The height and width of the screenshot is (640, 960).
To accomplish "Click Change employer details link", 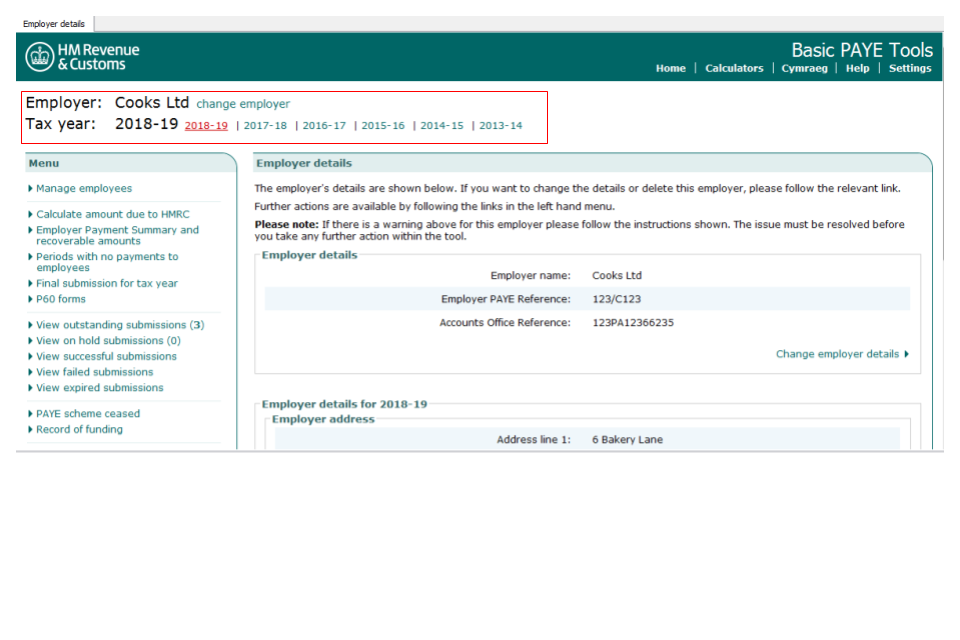I will [x=838, y=354].
